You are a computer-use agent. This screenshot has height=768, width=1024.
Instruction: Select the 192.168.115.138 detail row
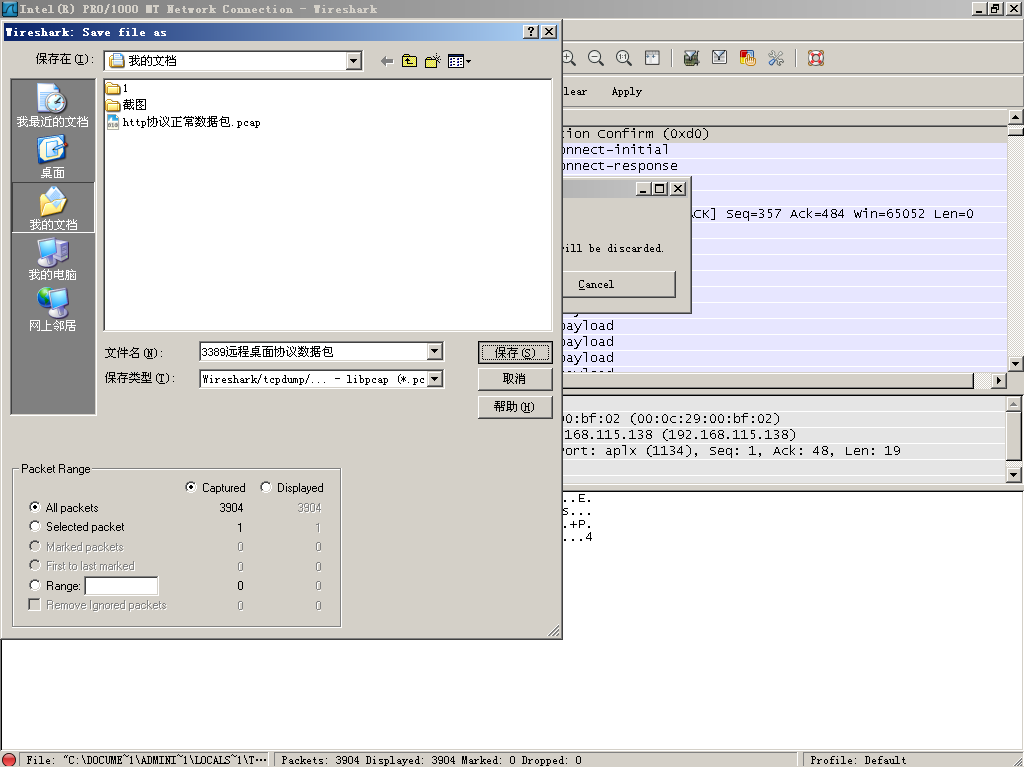coord(784,435)
